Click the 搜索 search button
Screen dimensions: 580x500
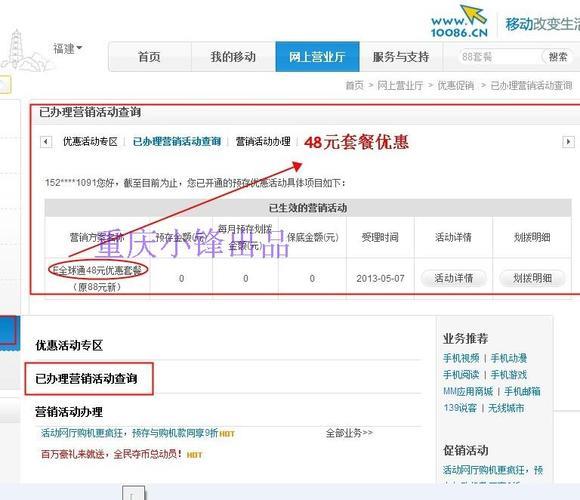(558, 57)
